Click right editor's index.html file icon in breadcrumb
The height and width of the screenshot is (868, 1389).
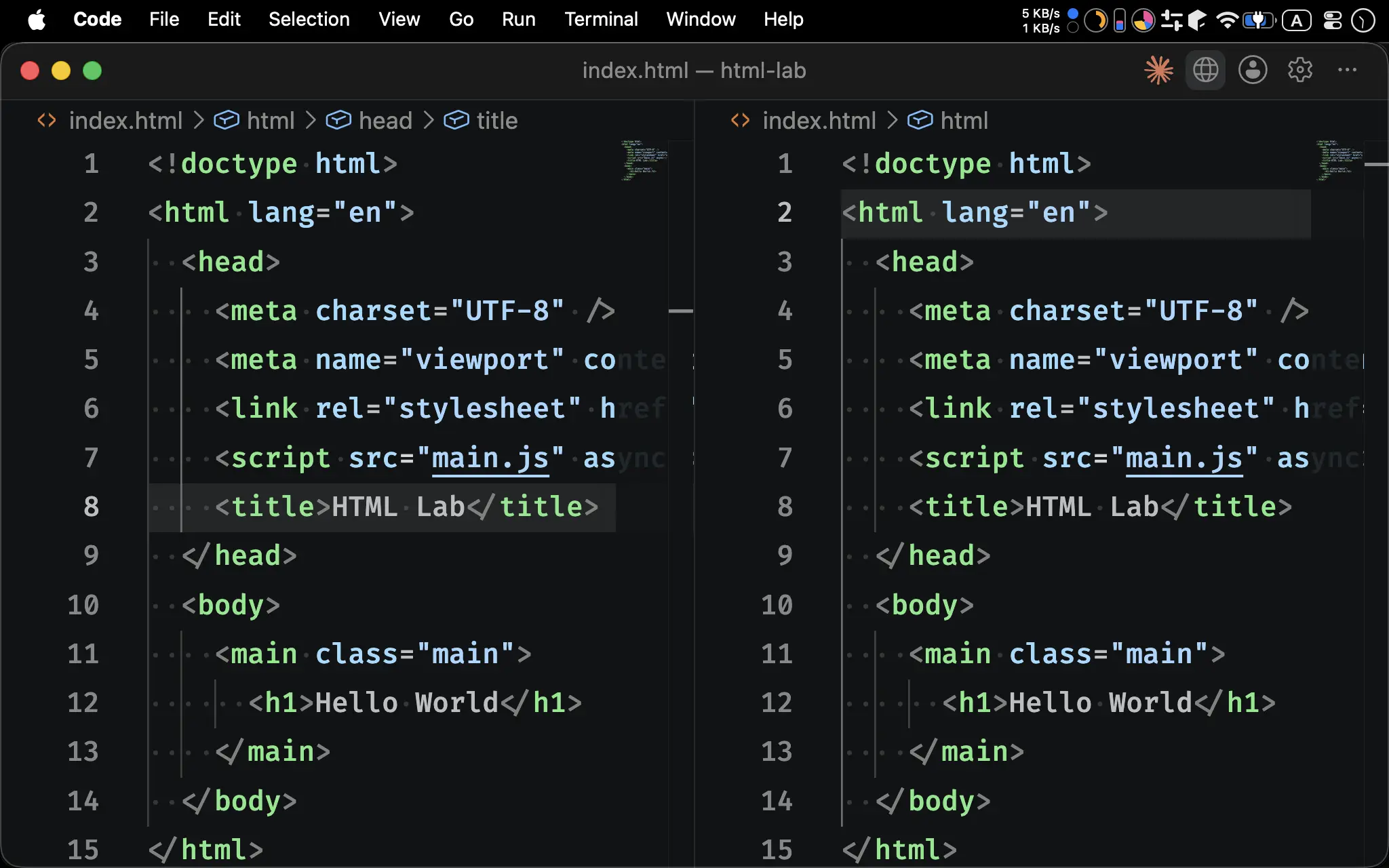741,121
